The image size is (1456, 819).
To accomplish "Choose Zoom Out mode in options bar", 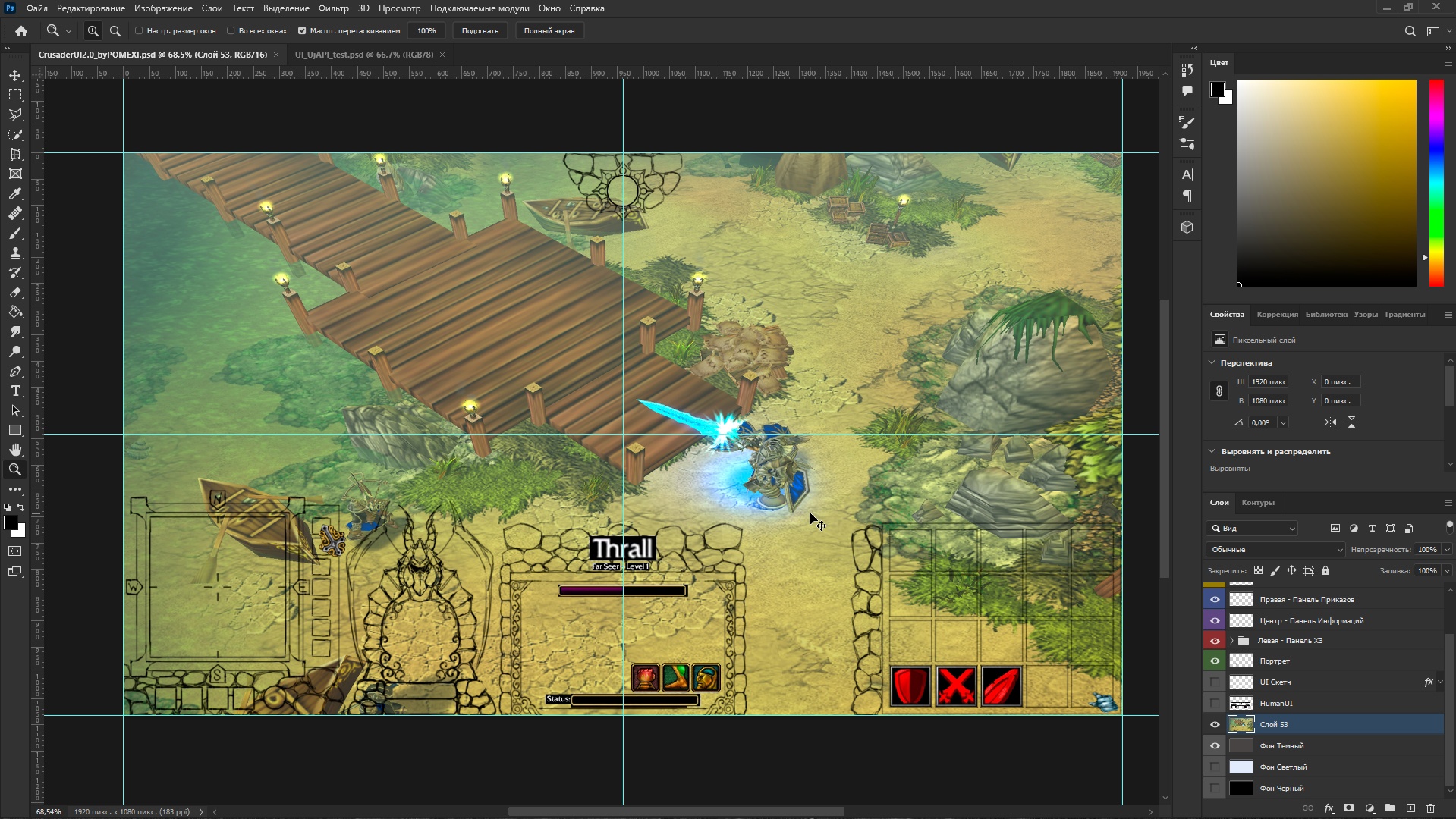I will (115, 31).
